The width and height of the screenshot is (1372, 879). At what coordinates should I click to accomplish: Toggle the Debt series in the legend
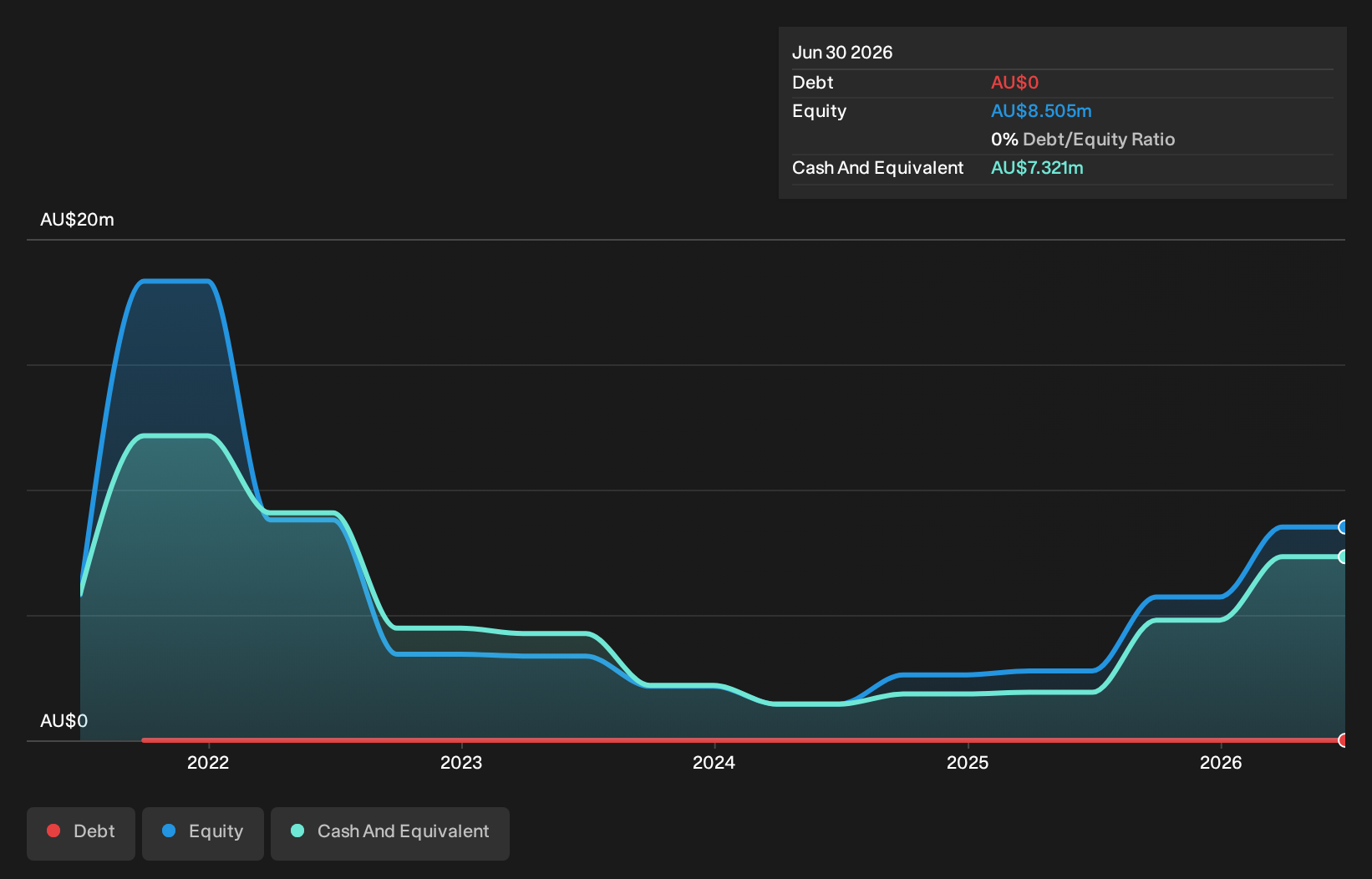point(81,833)
